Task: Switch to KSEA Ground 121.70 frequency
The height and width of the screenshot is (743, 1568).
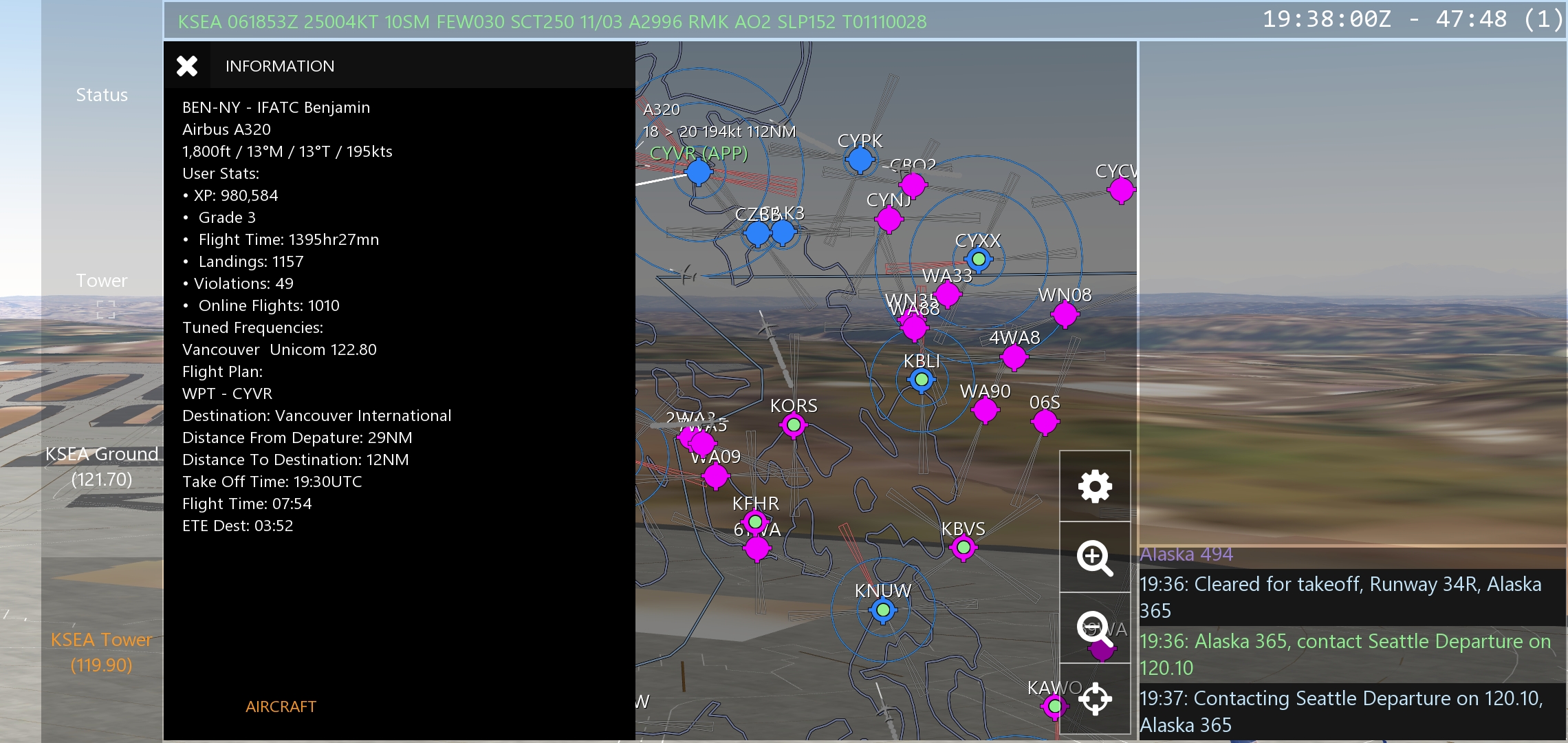Action: pos(102,466)
